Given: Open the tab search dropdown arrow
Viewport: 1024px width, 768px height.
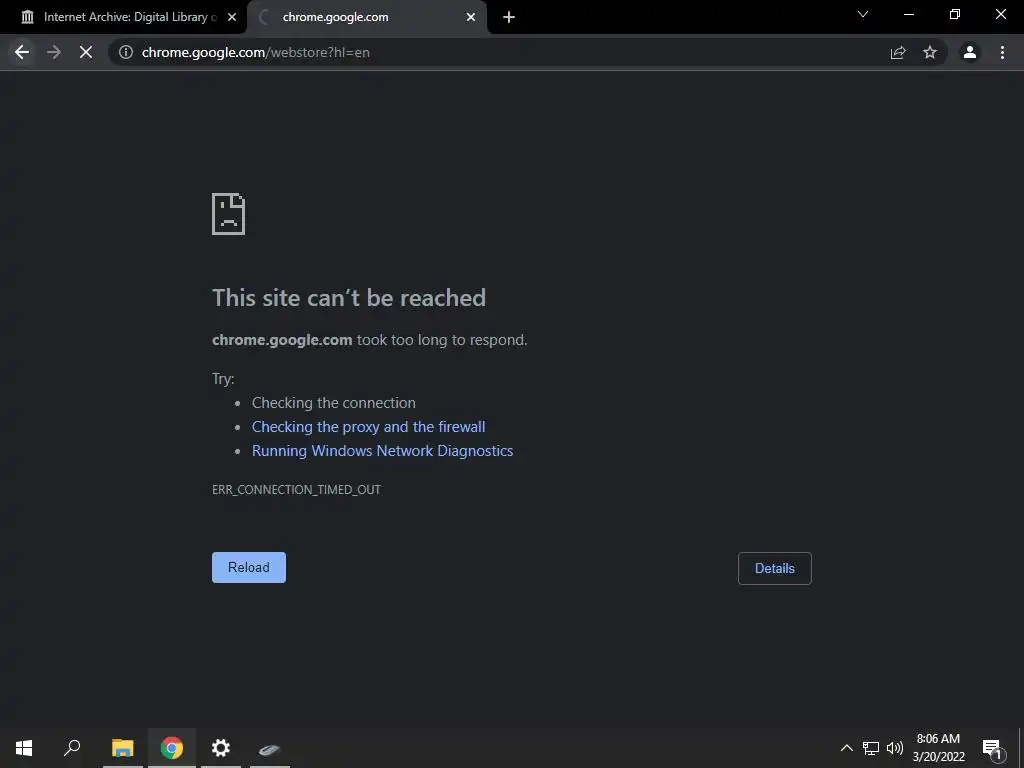Looking at the screenshot, I should click(x=863, y=14).
